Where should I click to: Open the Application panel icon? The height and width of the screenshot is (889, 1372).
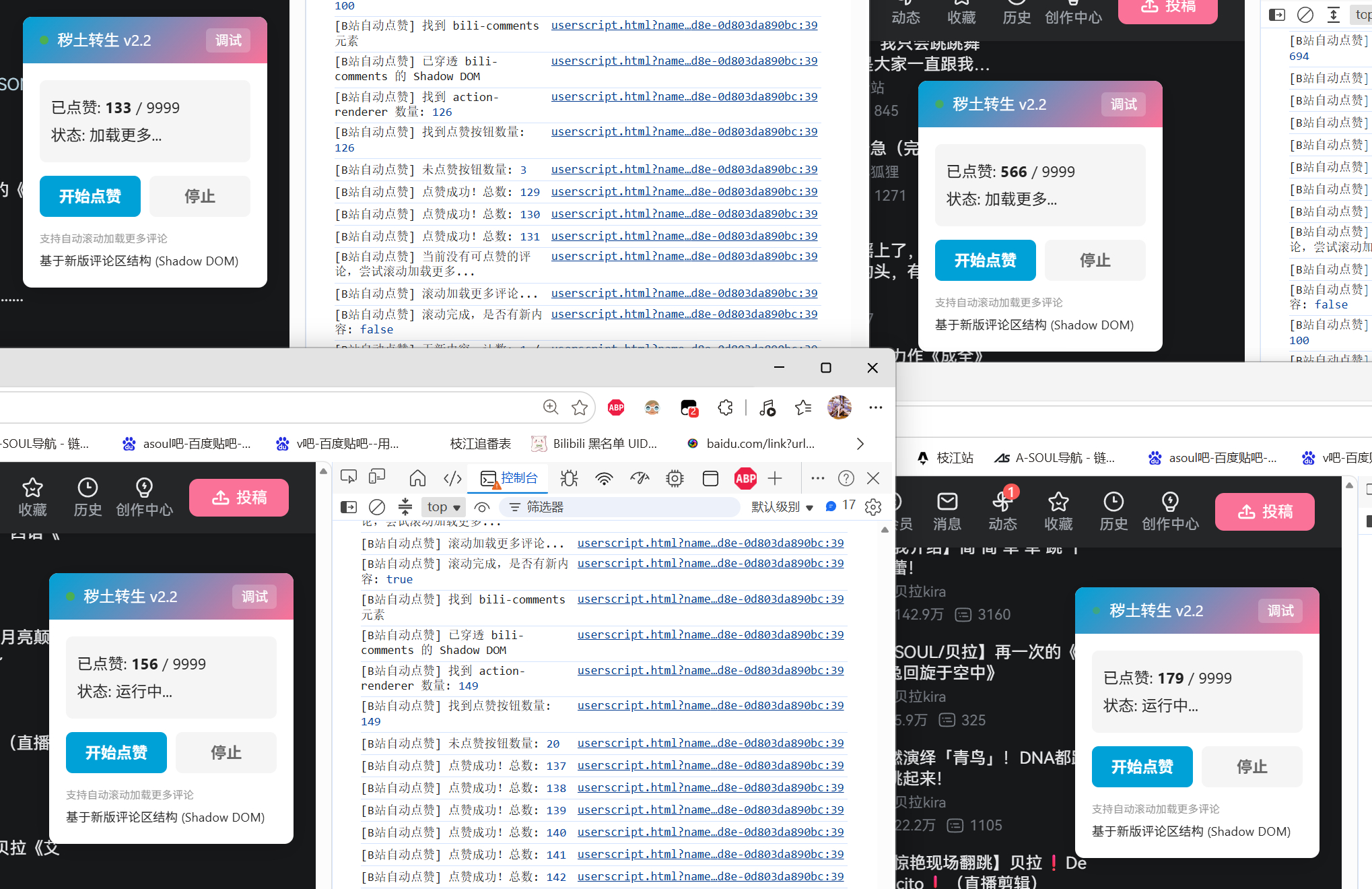710,478
